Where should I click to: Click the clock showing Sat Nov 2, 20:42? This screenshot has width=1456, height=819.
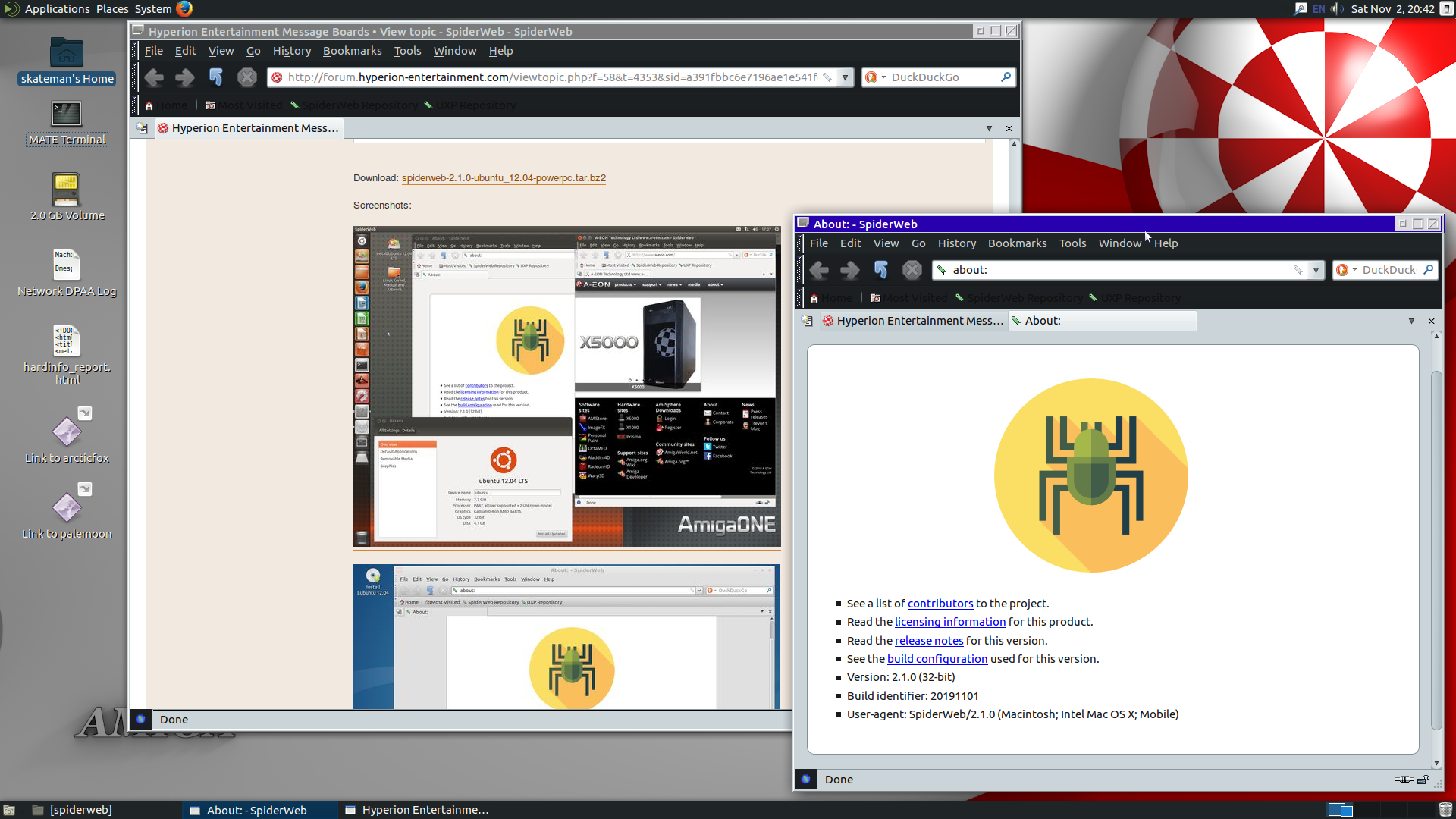1392,9
